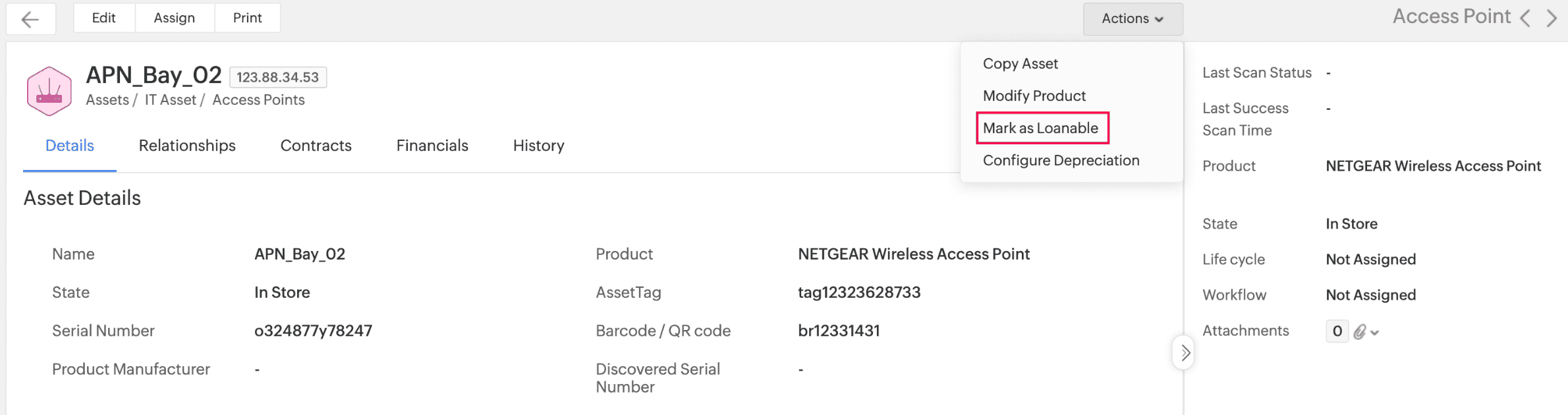Open the History tab
The height and width of the screenshot is (415, 1568).
click(x=538, y=146)
